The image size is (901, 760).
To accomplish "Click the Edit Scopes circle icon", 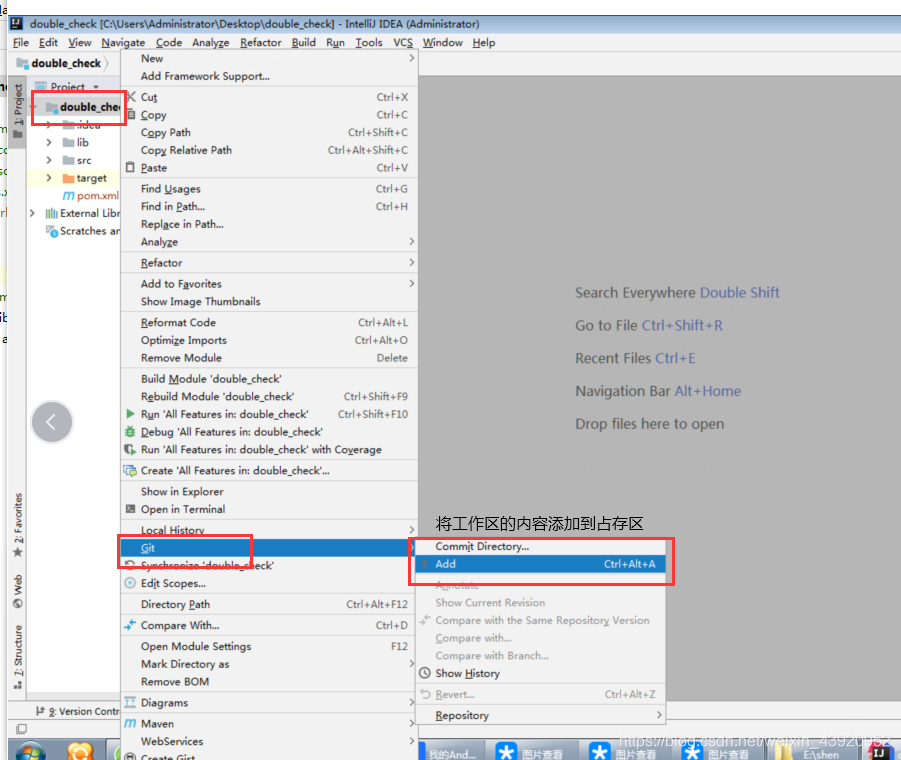I will 130,583.
